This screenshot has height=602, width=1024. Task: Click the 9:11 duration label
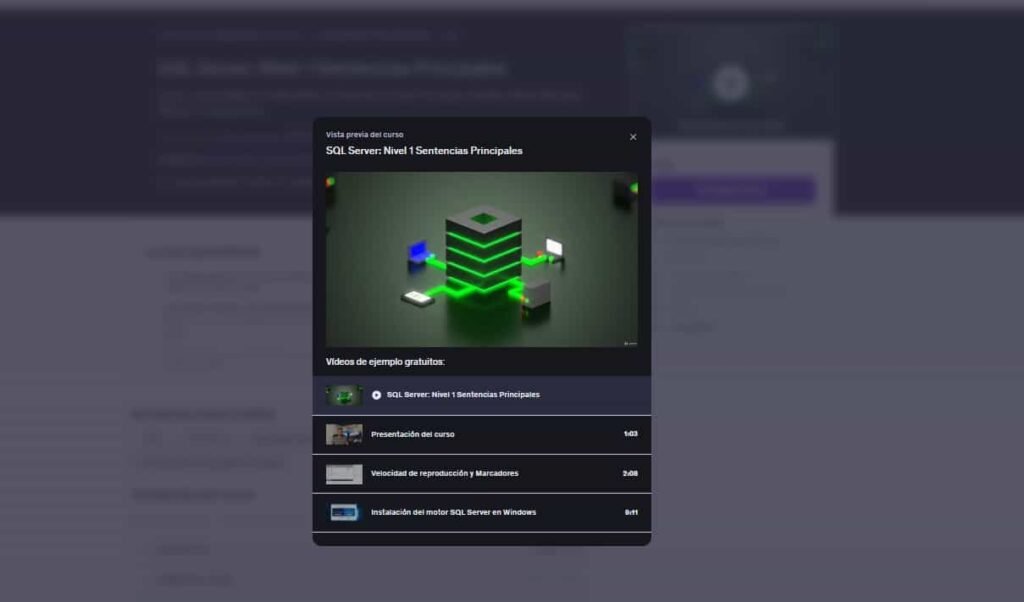[x=631, y=512]
